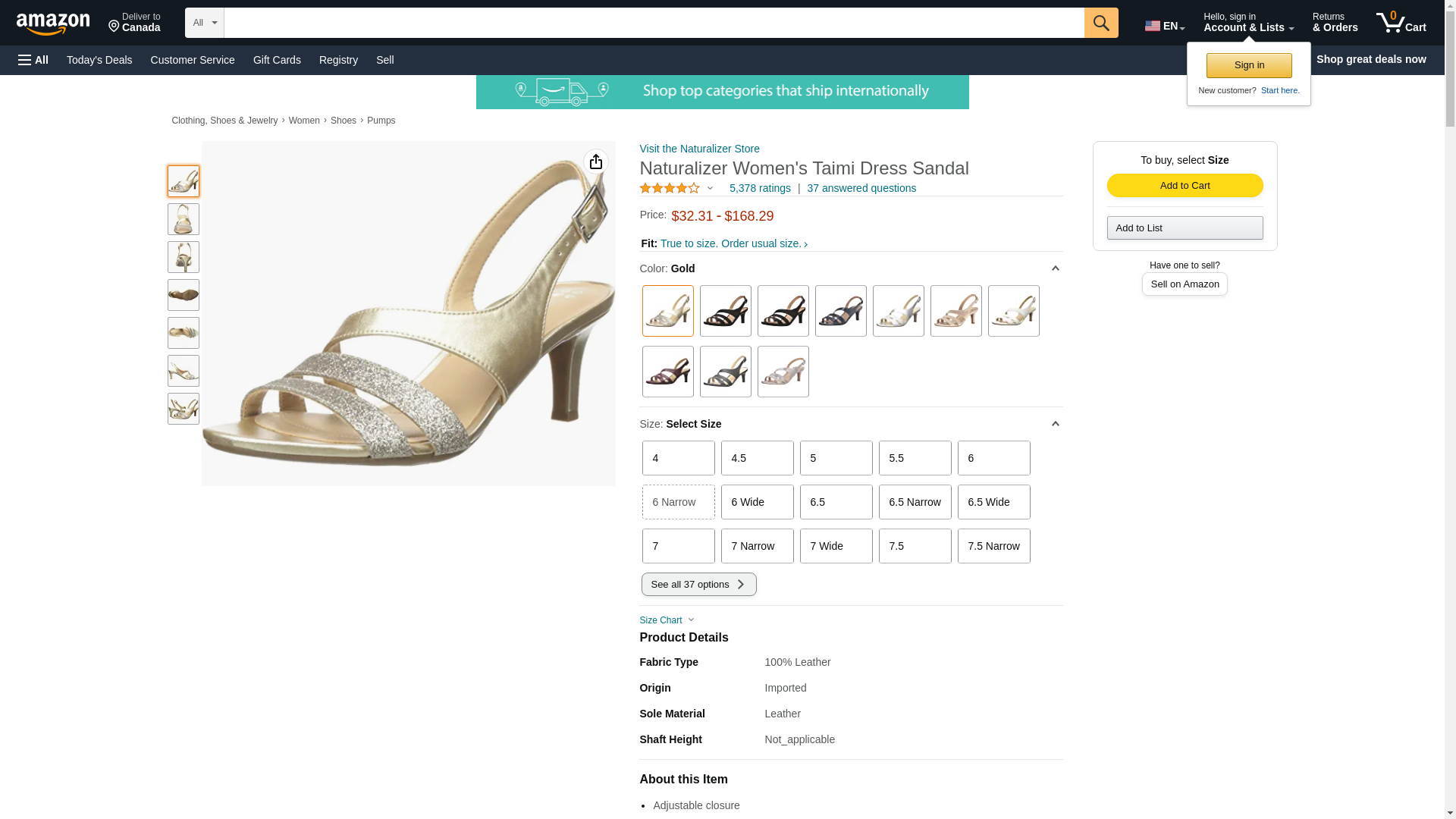
Task: Open Today's Deals from the nav bar
Action: point(99,60)
